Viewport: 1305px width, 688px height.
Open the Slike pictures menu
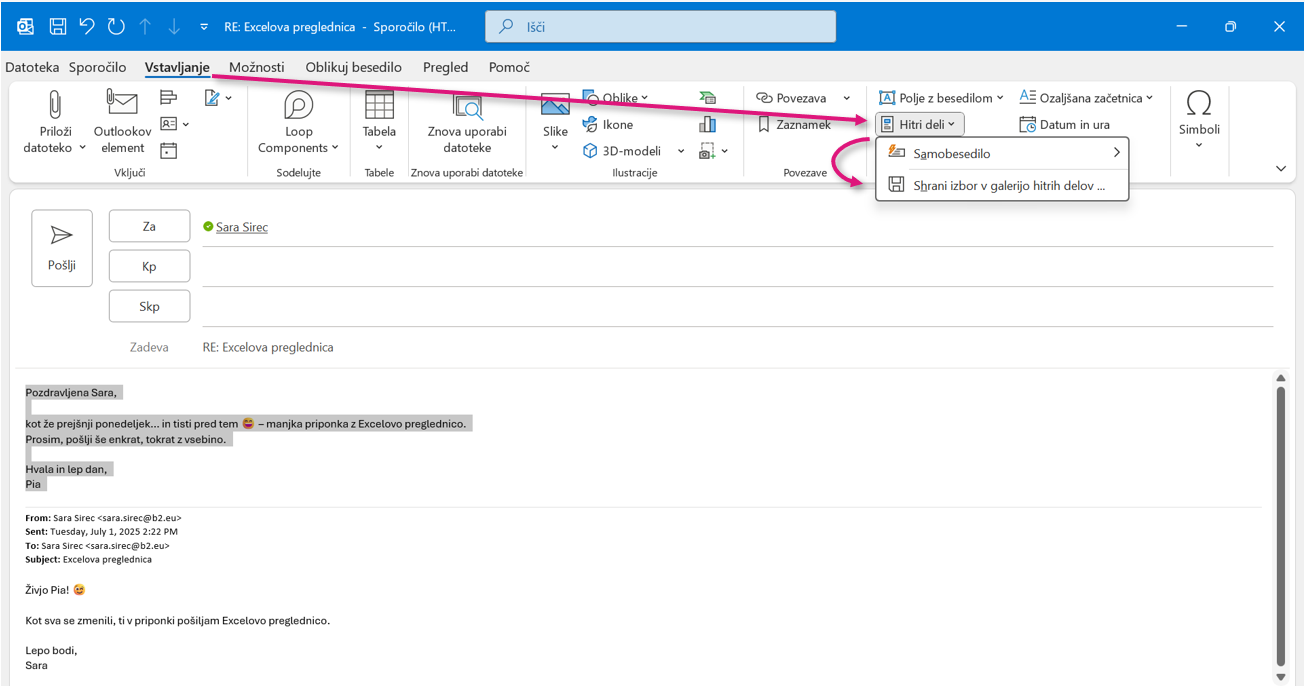[555, 122]
